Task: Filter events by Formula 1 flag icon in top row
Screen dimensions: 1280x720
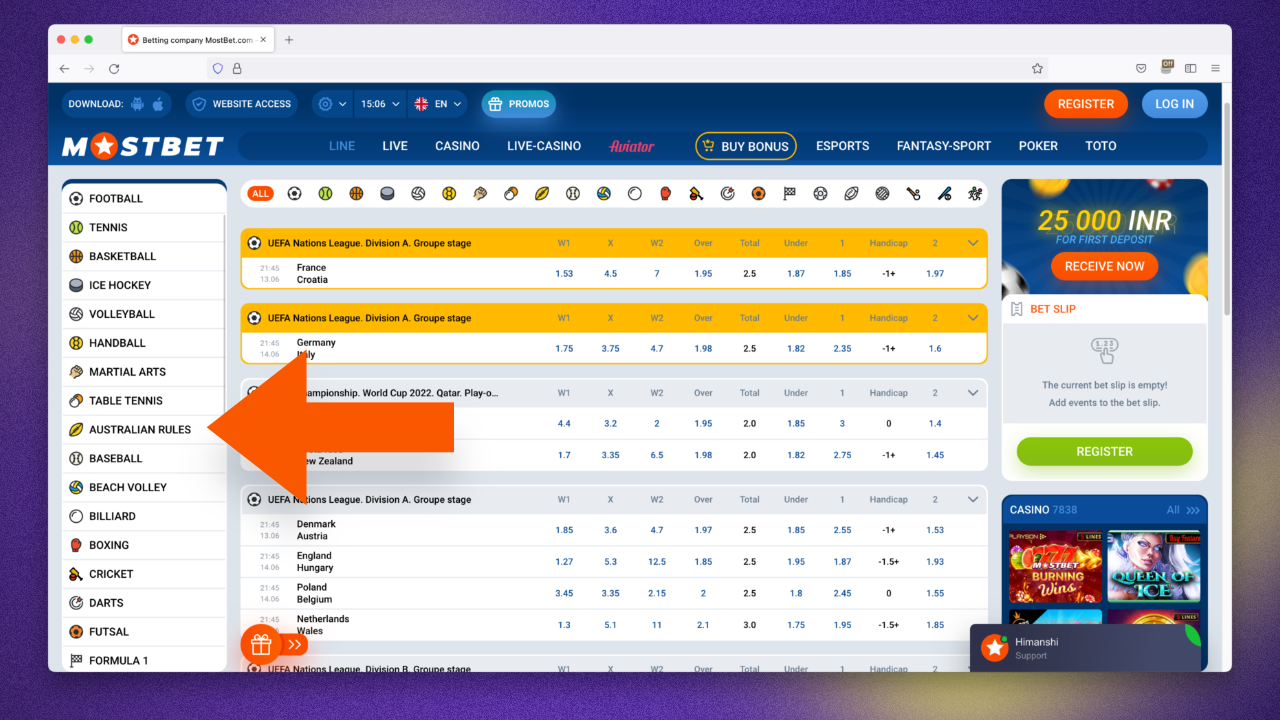Action: pos(789,193)
